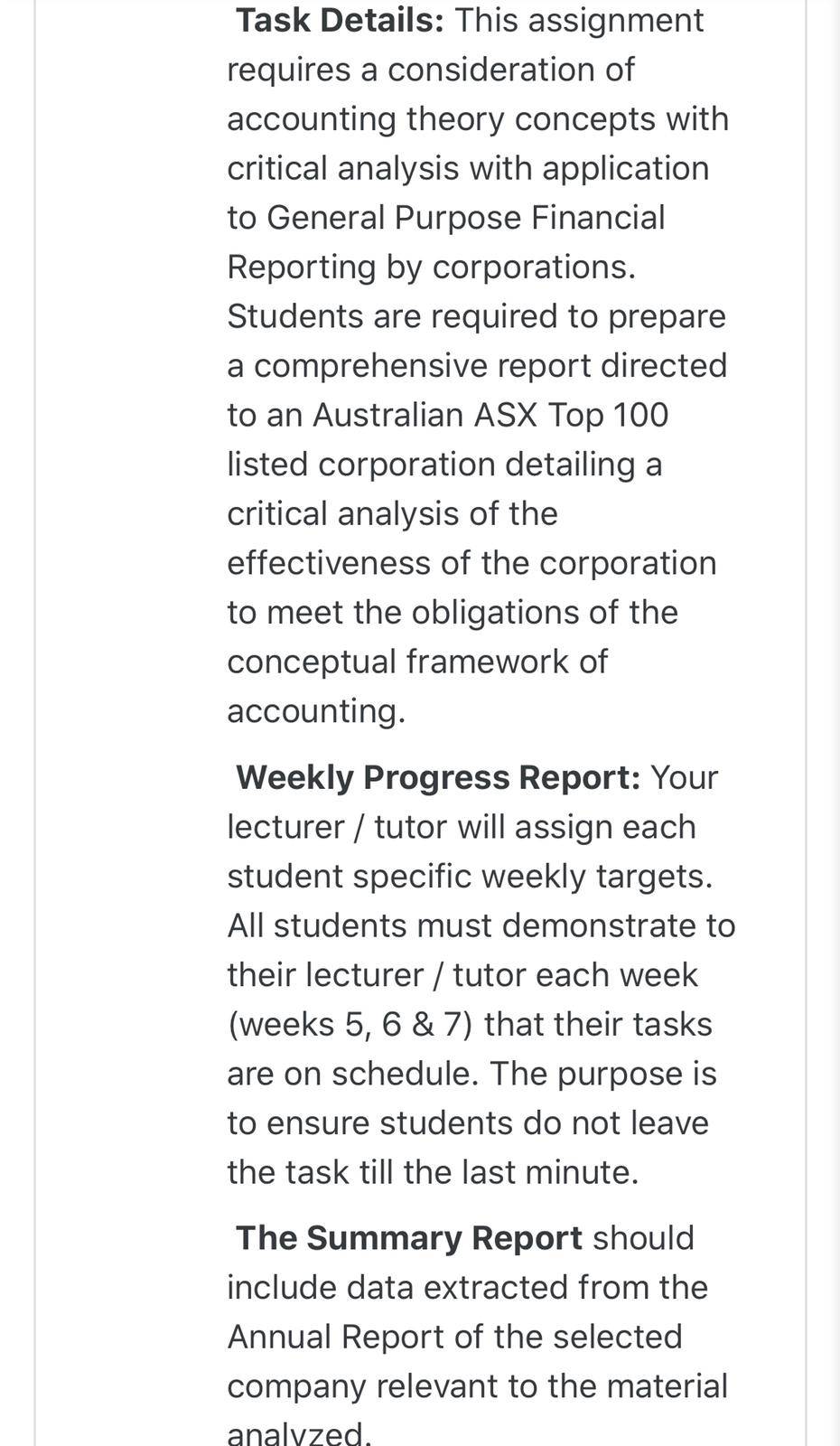The image size is (840, 1446).
Task: Click the bold 'Task Details:' heading
Action: [x=340, y=21]
